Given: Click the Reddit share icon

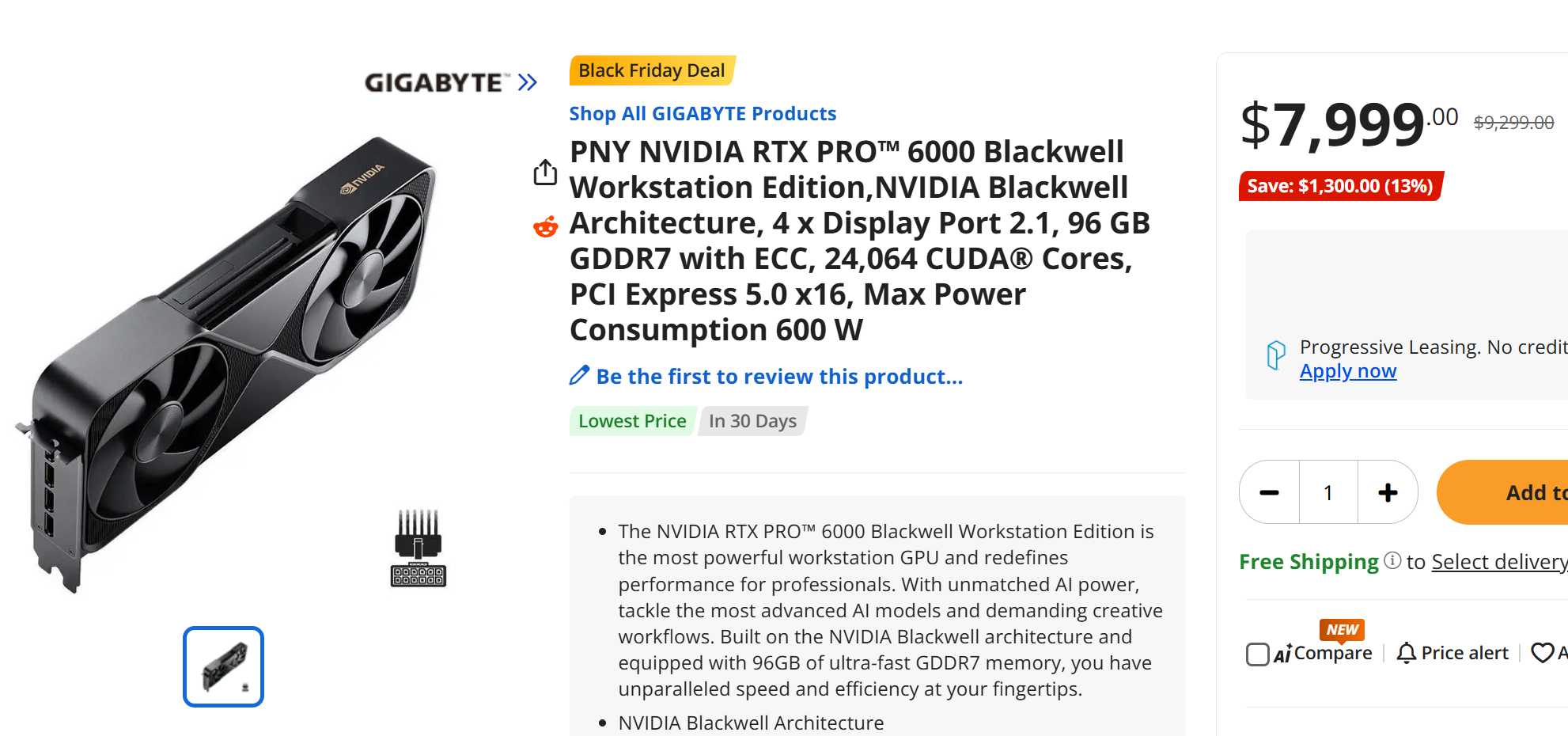Looking at the screenshot, I should pos(545,227).
